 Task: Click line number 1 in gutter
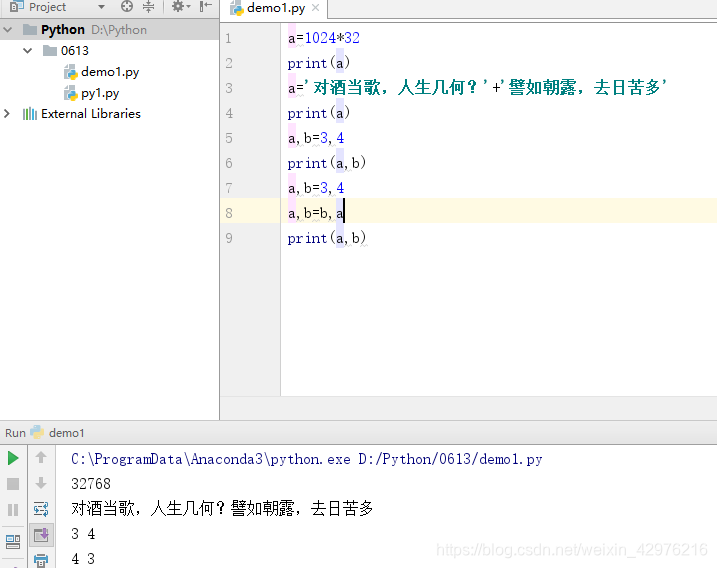pos(228,38)
